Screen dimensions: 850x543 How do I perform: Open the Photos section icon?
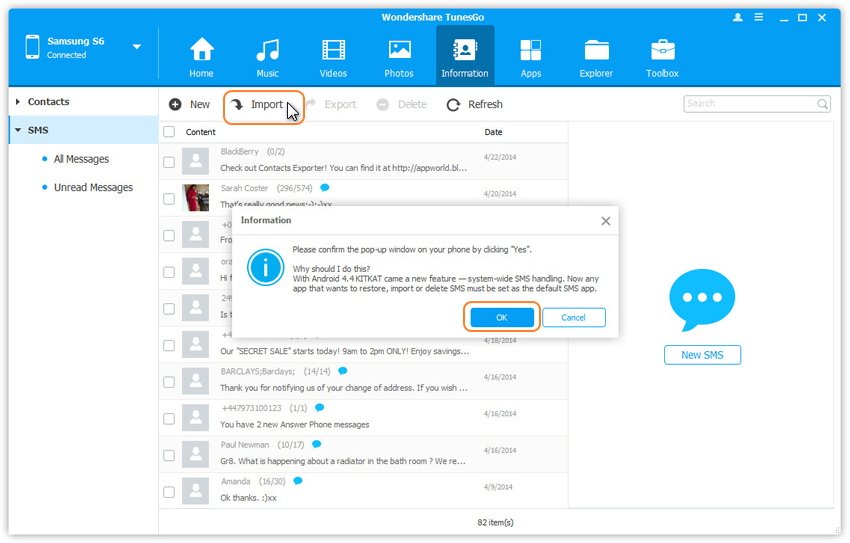399,51
